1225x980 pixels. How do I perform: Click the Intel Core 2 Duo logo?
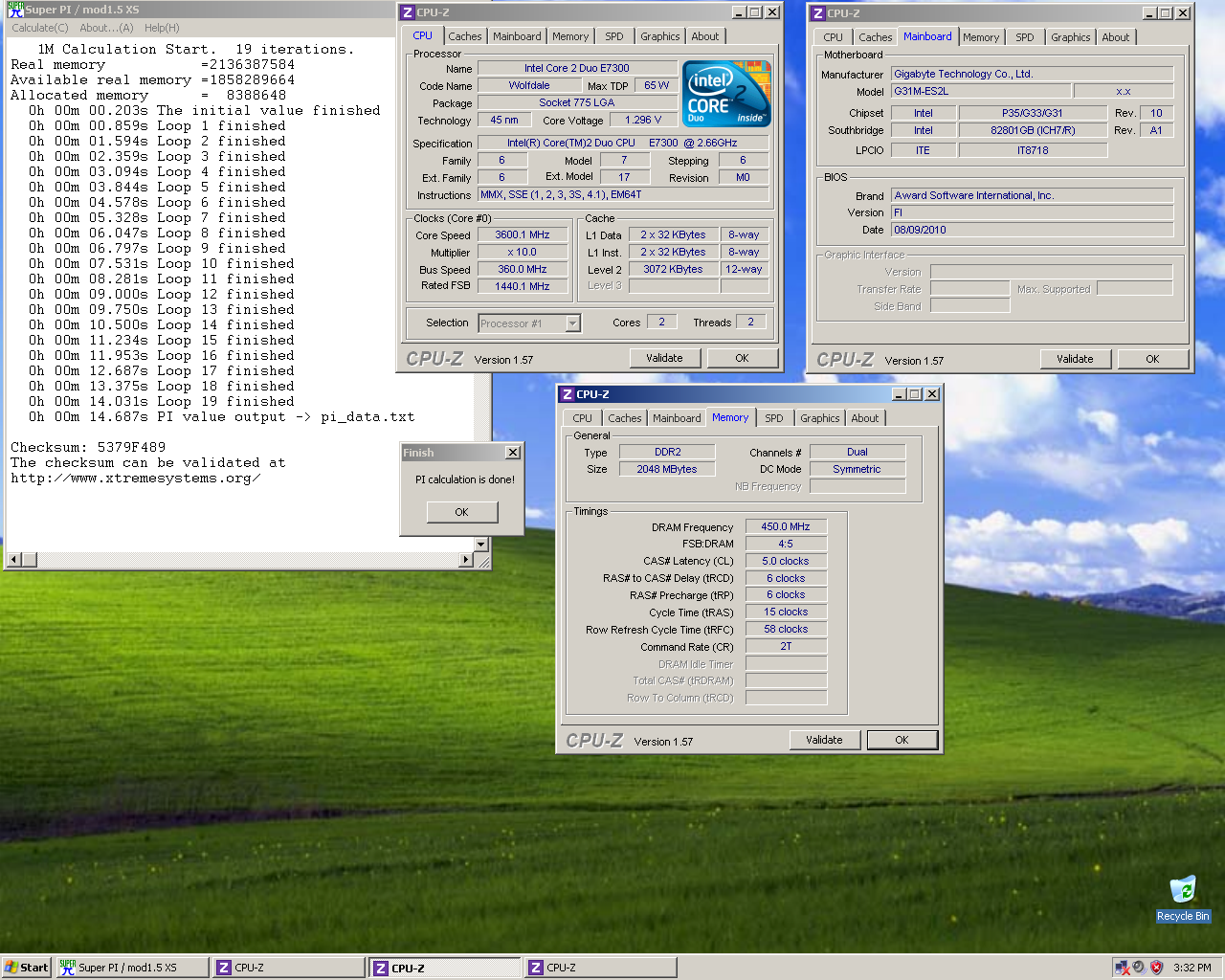727,94
